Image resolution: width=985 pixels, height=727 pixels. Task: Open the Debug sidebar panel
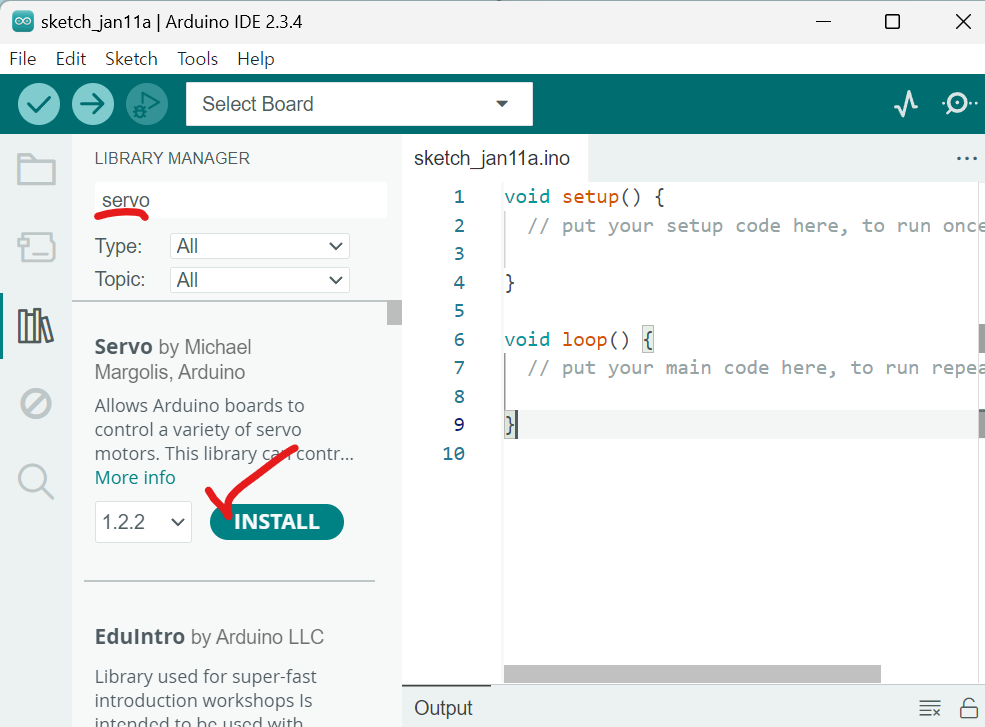(36, 403)
